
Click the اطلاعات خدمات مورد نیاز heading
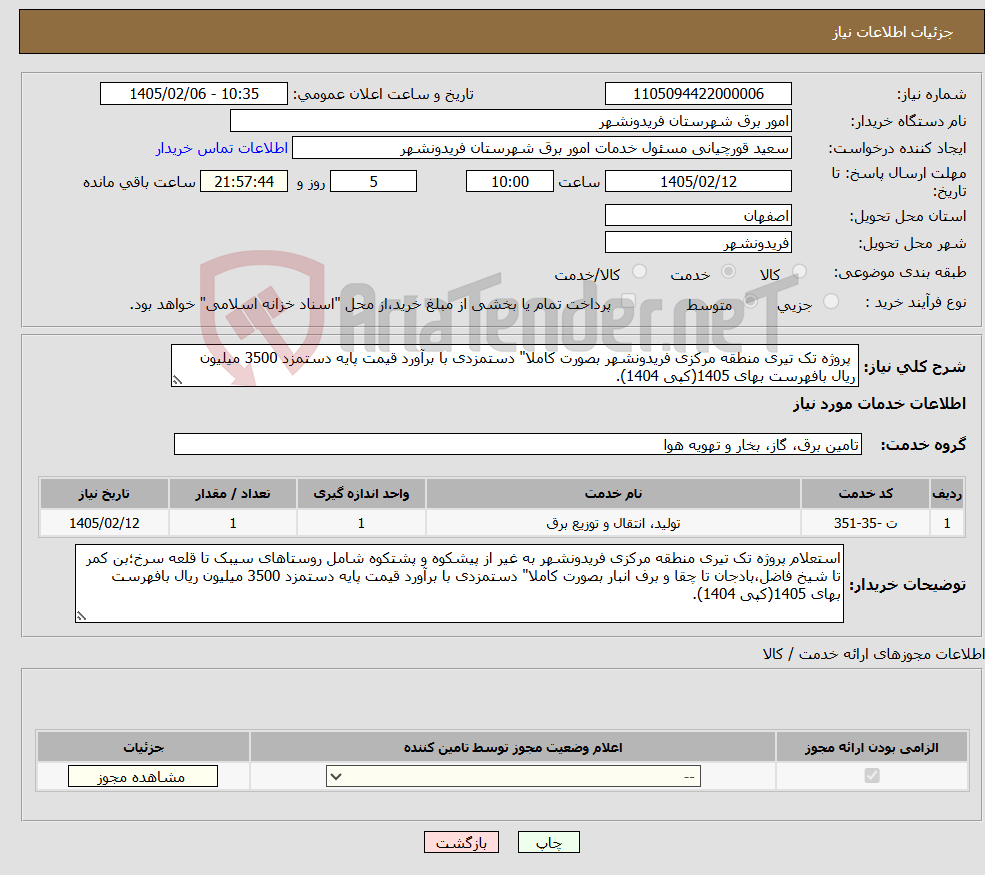(x=879, y=404)
